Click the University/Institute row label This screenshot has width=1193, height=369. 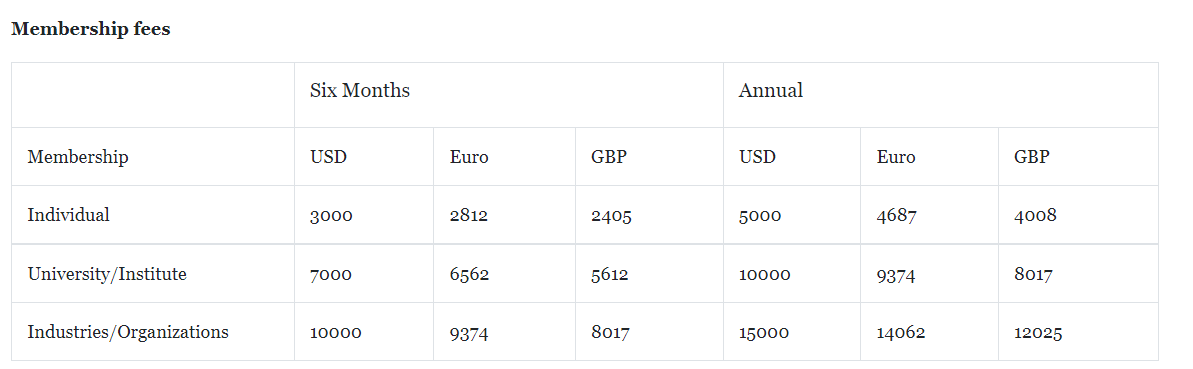coord(107,274)
